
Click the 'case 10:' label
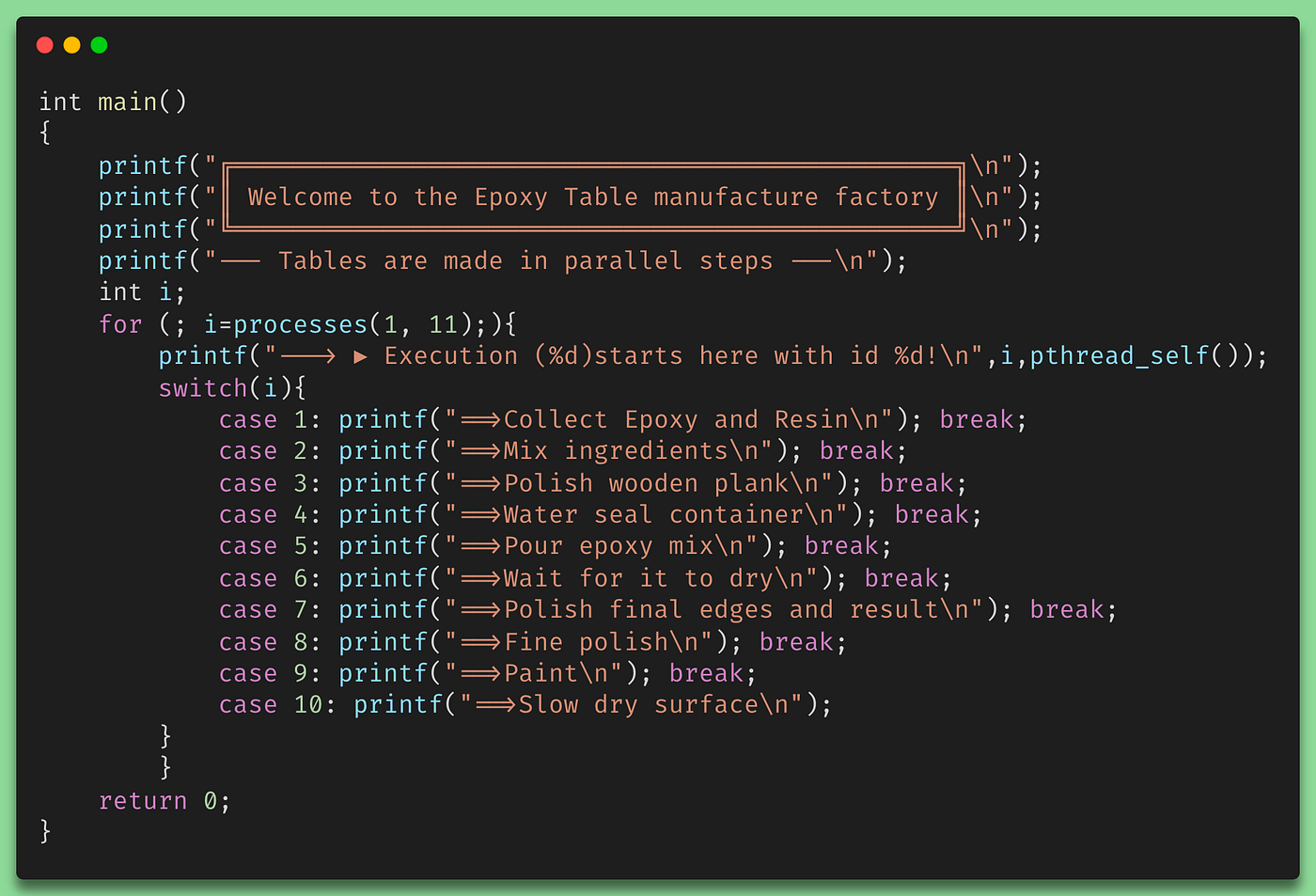point(277,705)
